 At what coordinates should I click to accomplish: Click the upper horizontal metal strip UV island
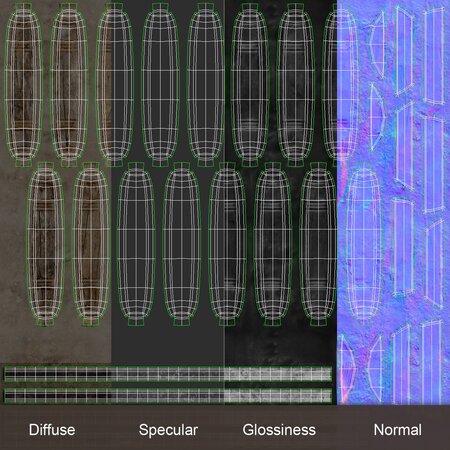pyautogui.click(x=168, y=374)
